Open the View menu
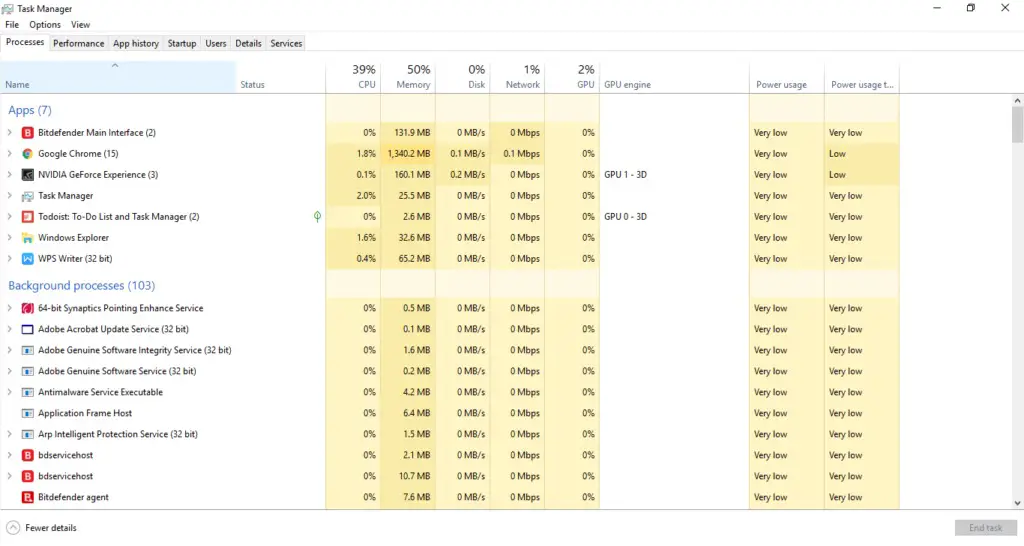Screen dimensions: 1024x546 pyautogui.click(x=80, y=25)
